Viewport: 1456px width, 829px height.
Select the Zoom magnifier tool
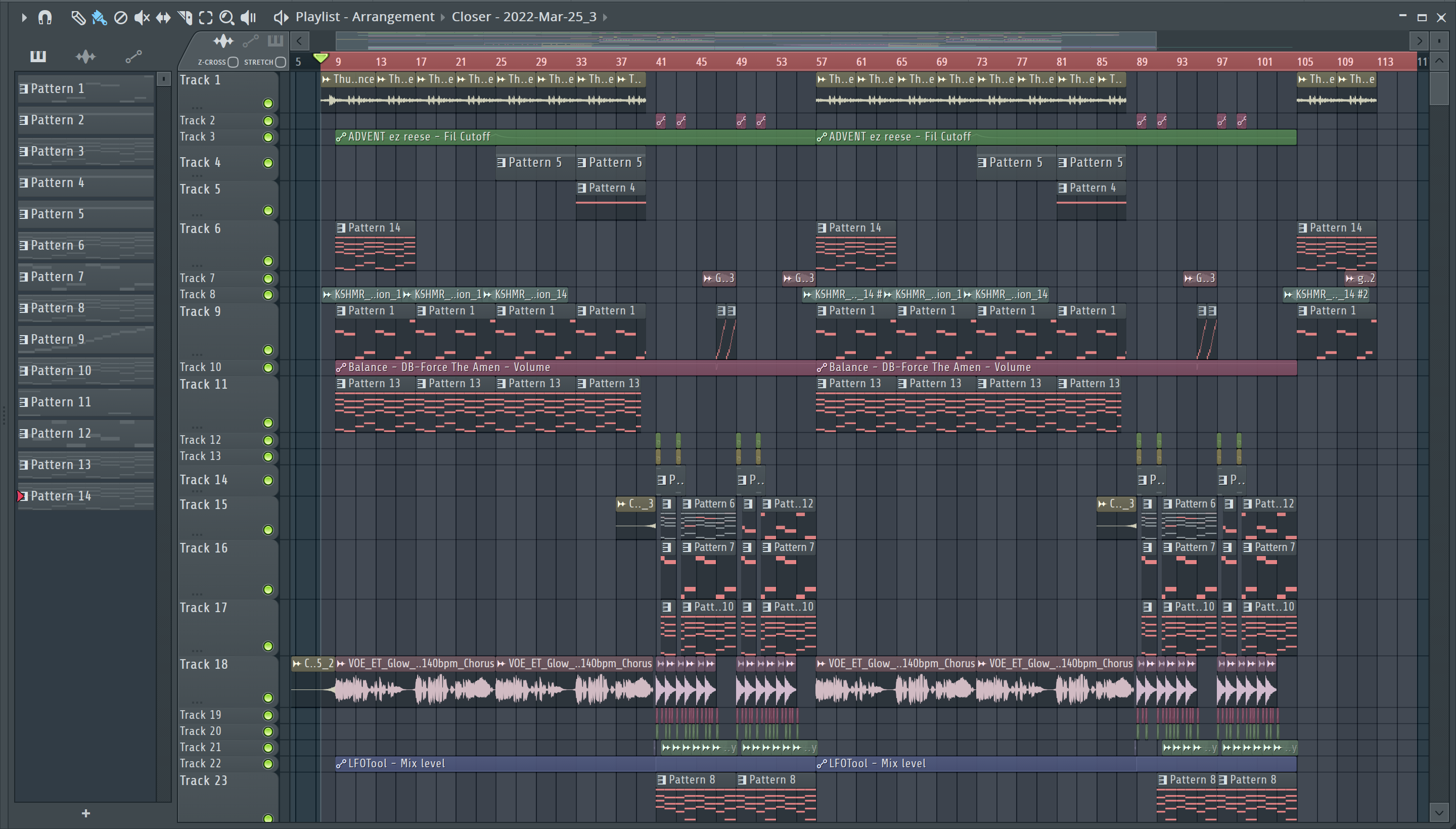tap(226, 18)
